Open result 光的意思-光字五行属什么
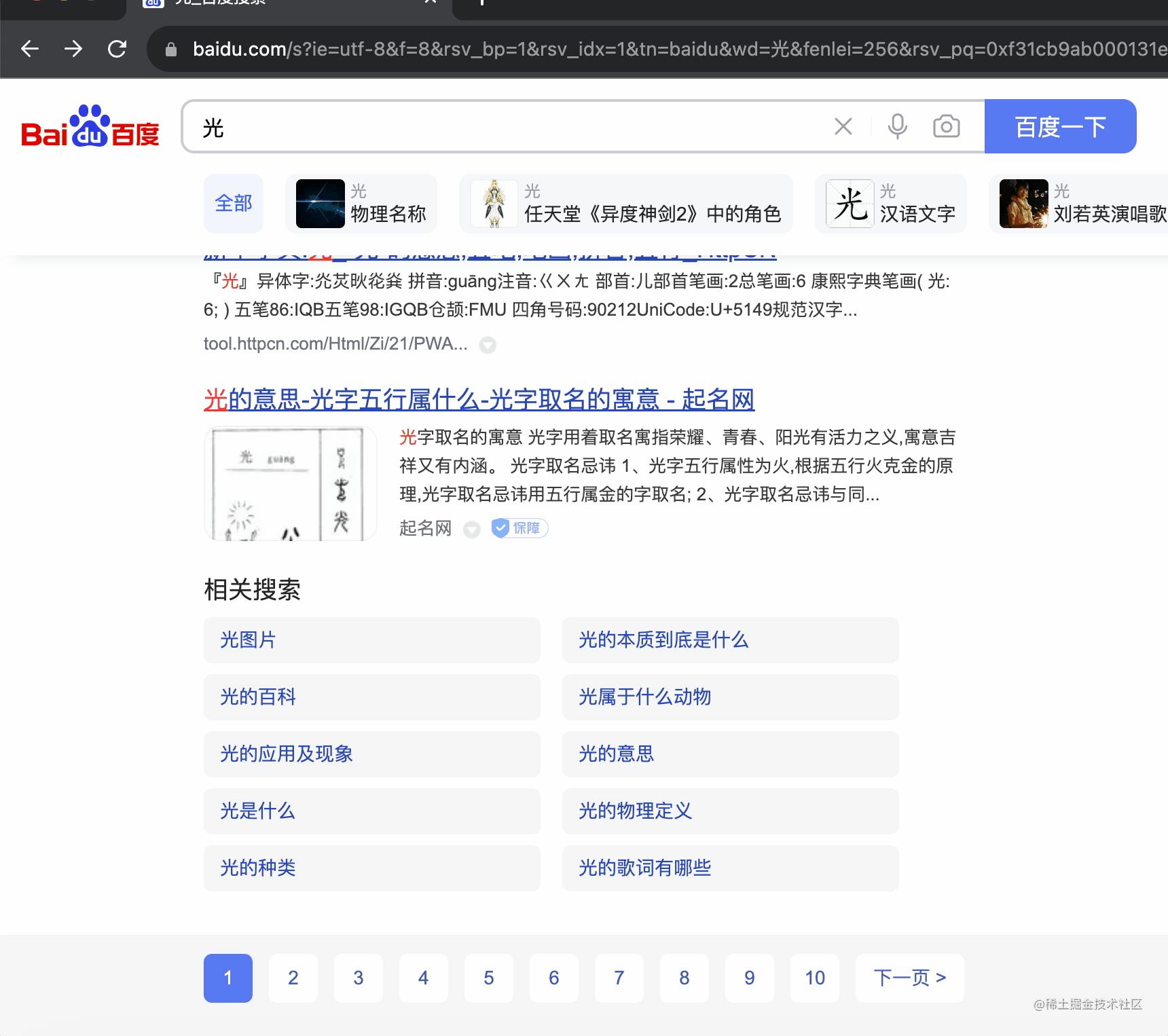Screen dimensions: 1168x1036 [x=479, y=401]
